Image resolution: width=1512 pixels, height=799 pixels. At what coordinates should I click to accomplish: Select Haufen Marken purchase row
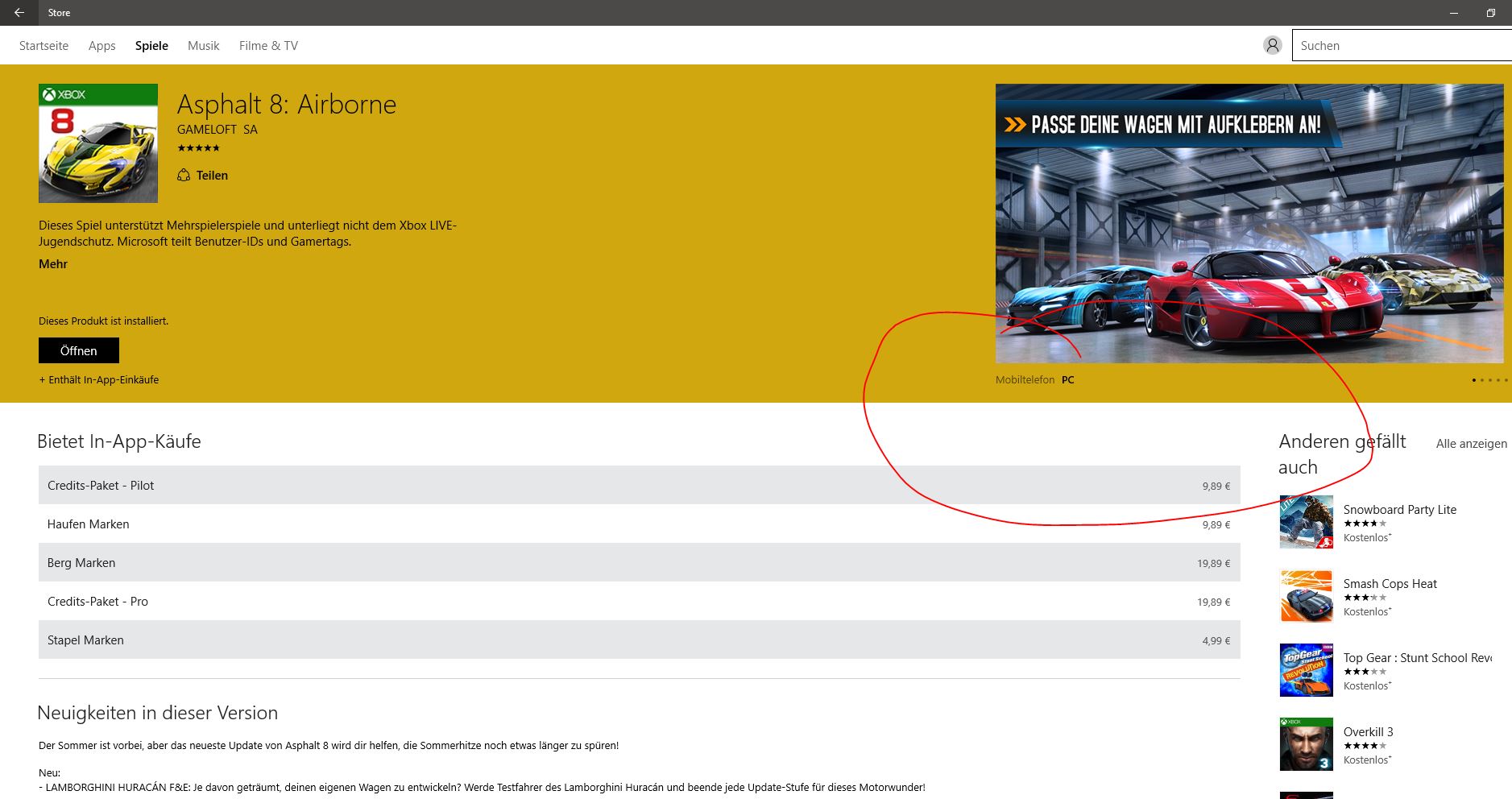(x=639, y=524)
